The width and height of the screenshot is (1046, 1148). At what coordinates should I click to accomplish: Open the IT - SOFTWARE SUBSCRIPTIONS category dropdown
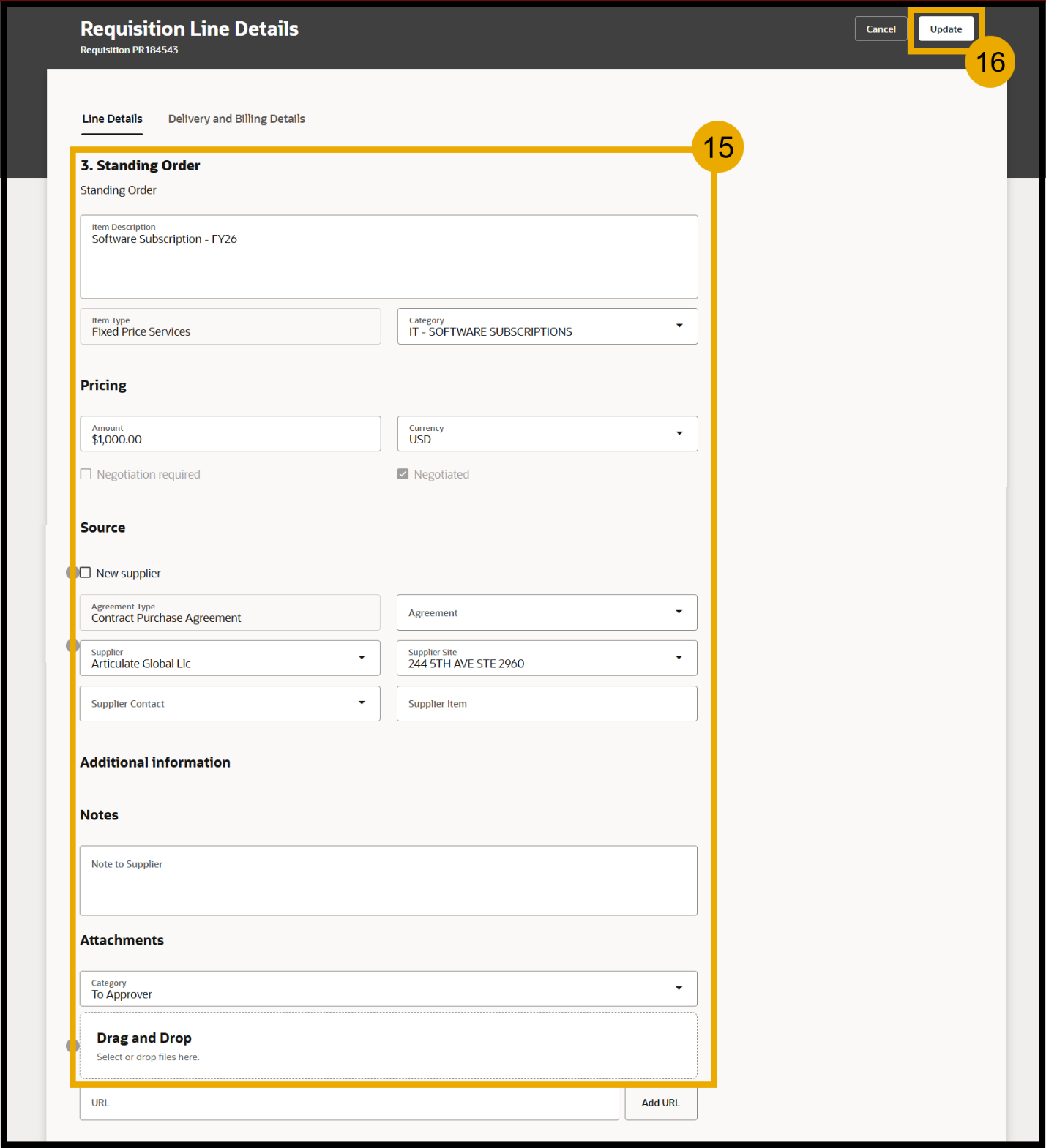547,326
